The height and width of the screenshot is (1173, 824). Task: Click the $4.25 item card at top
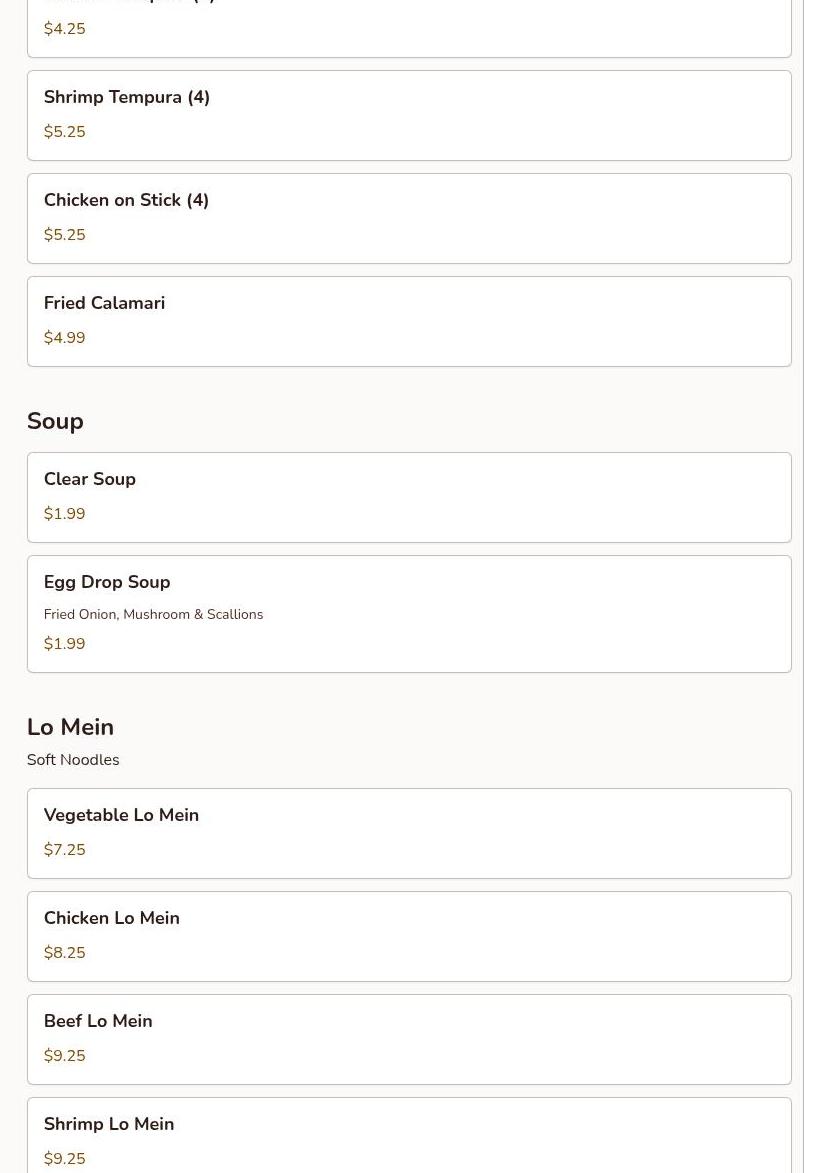409,28
